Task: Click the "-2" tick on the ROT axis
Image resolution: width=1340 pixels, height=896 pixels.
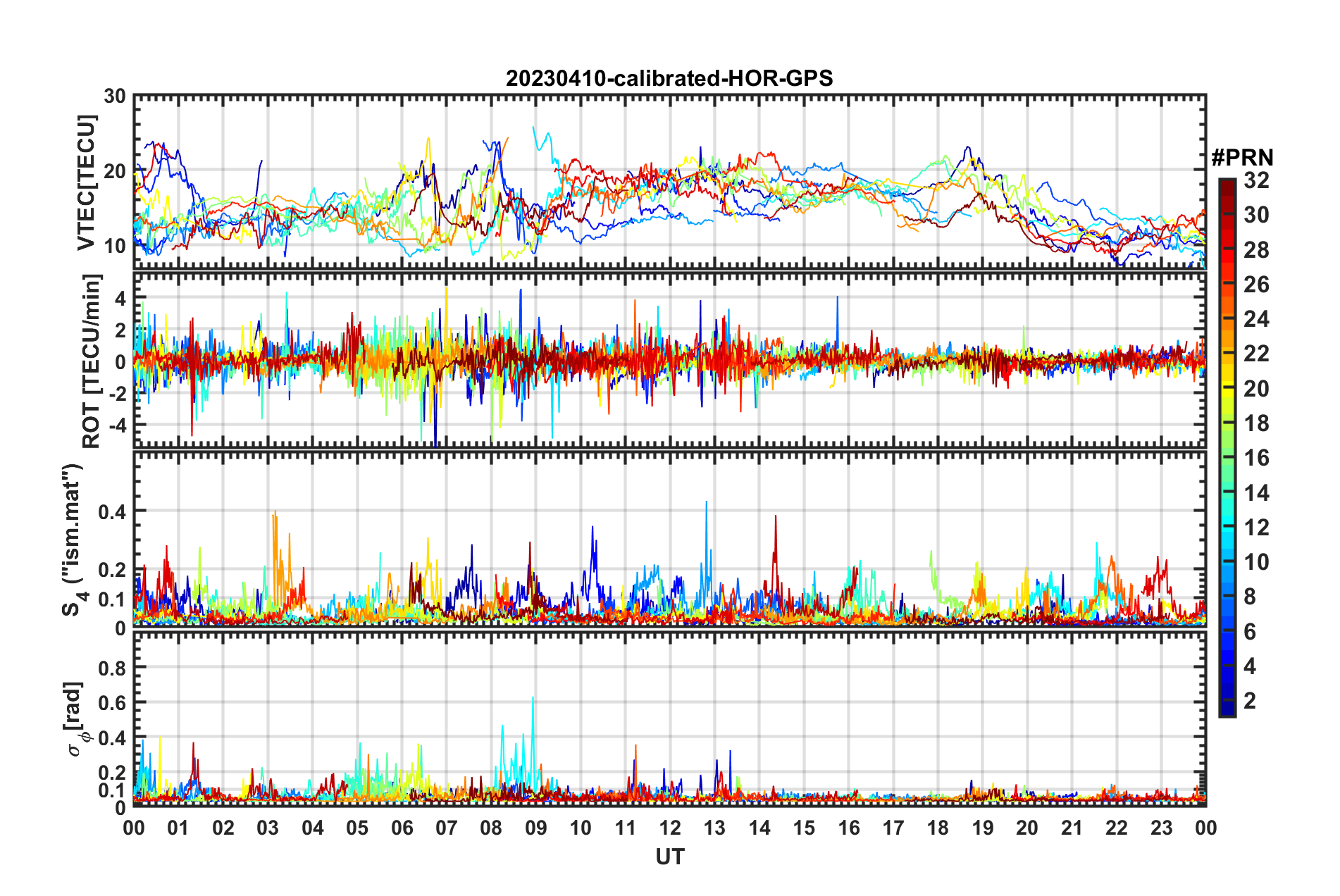Action: tap(116, 393)
